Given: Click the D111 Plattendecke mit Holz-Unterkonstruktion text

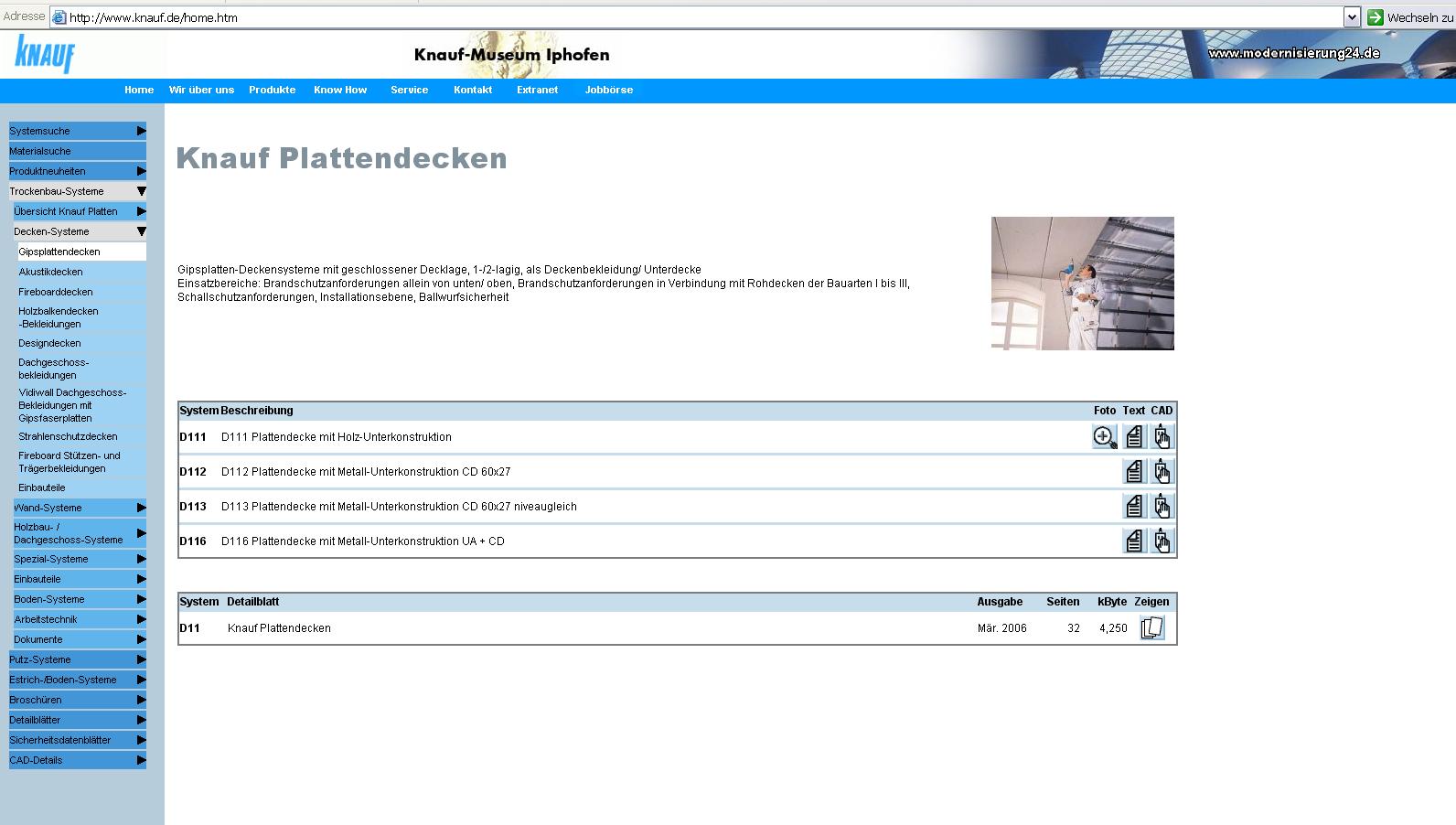Looking at the screenshot, I should pos(337,437).
